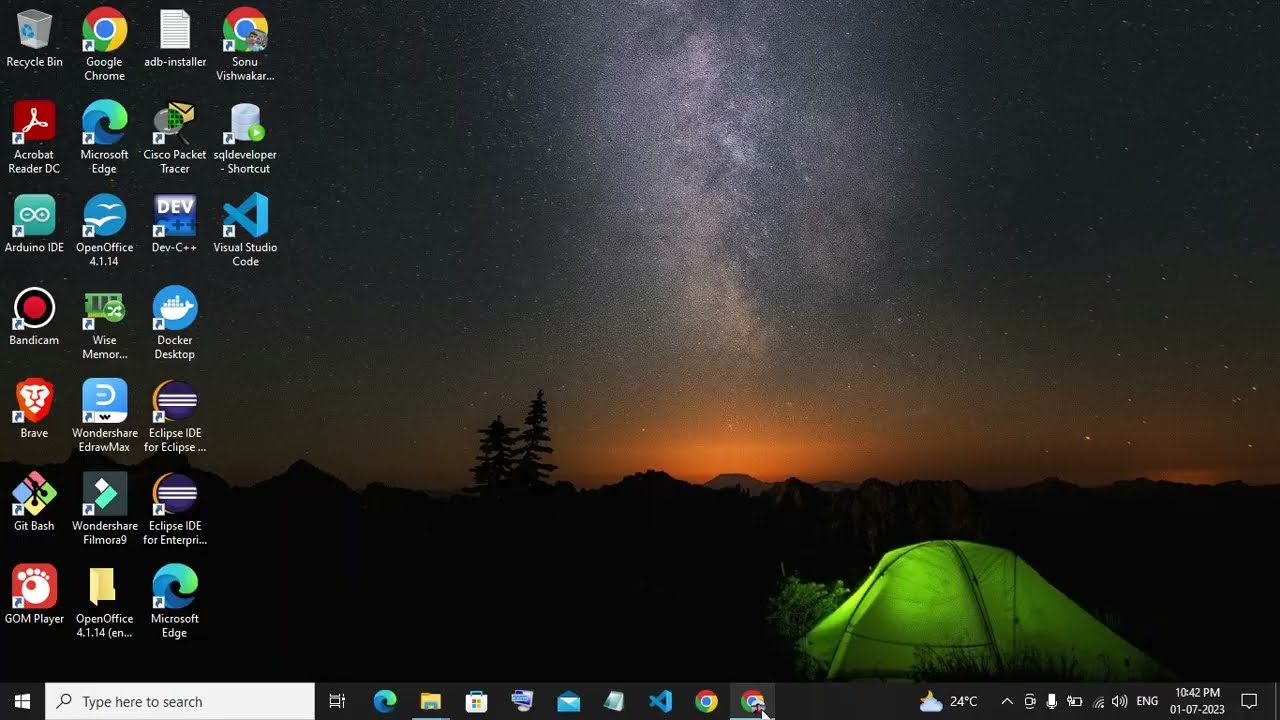Select the Sonu Vishwakar... Chrome profile shortcut
Image resolution: width=1280 pixels, height=720 pixels.
tap(245, 45)
